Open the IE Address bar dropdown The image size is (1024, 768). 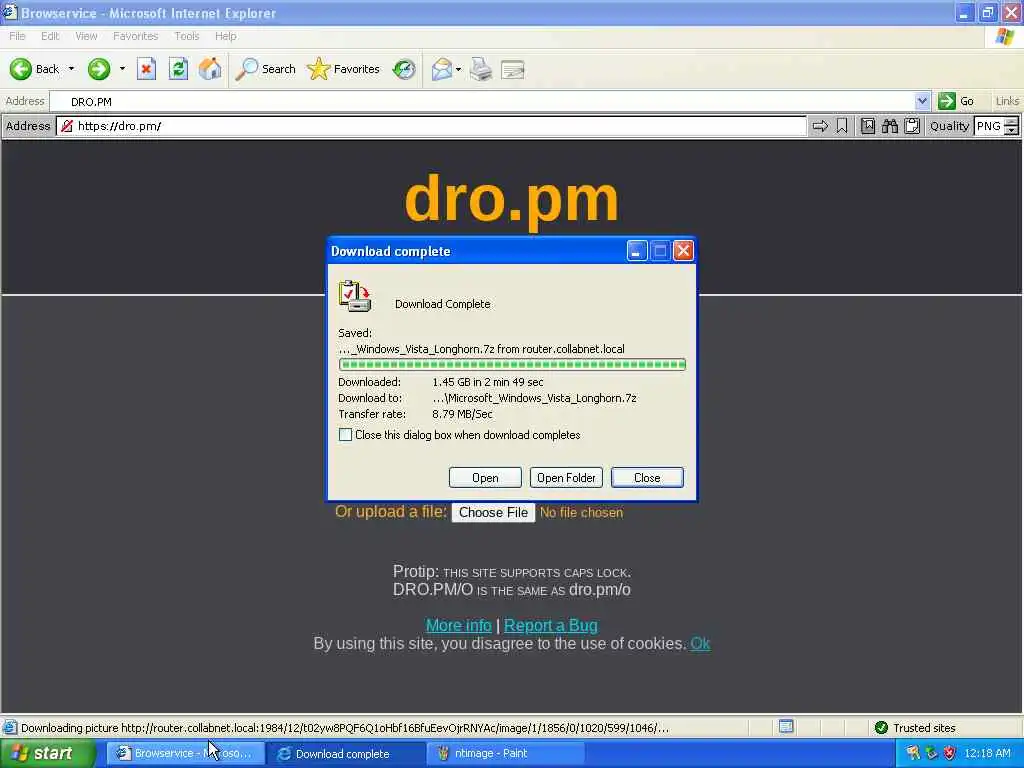921,101
